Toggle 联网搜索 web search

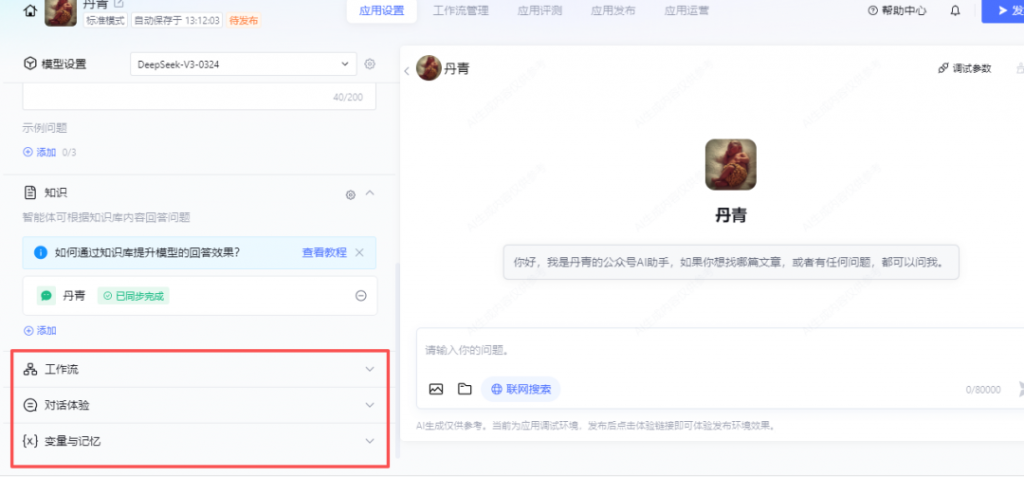click(521, 389)
